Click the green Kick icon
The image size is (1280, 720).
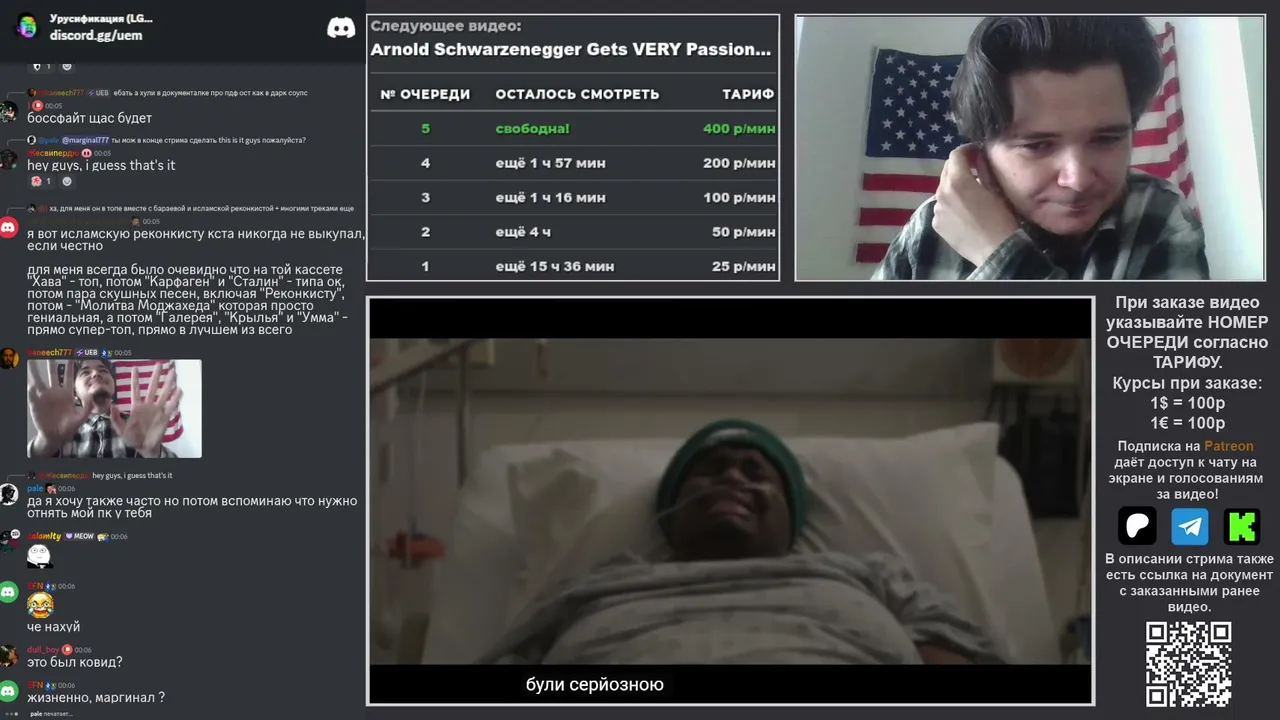pyautogui.click(x=1242, y=526)
